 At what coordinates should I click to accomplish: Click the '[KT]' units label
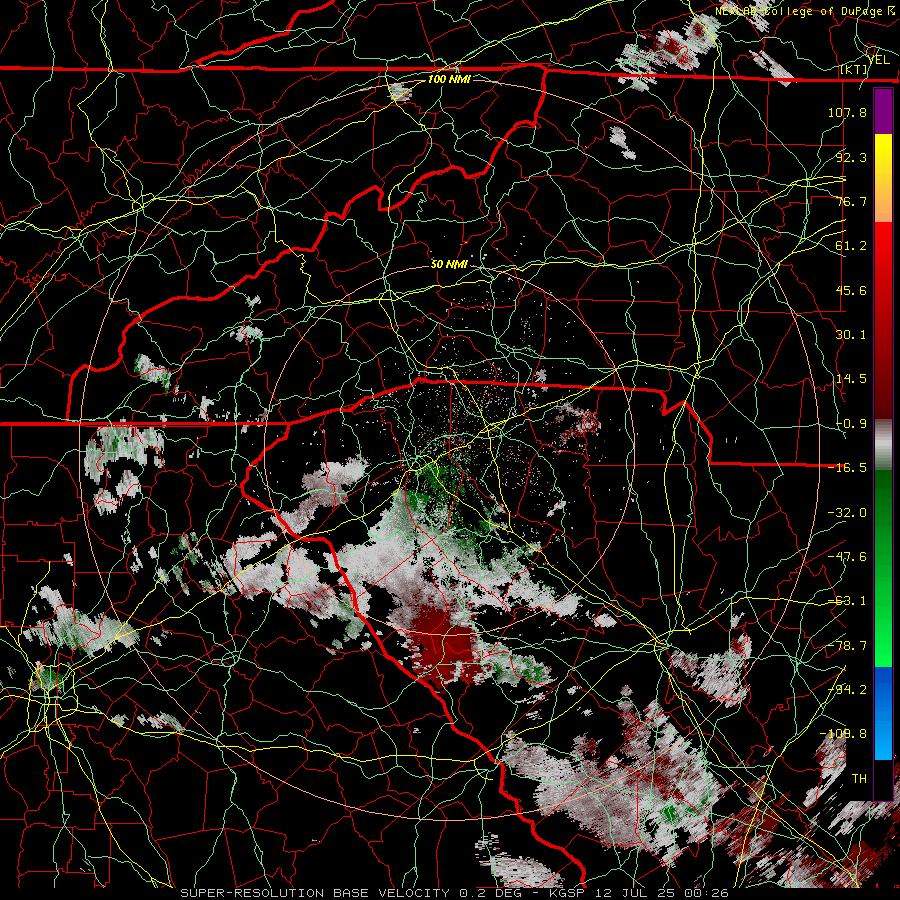854,69
